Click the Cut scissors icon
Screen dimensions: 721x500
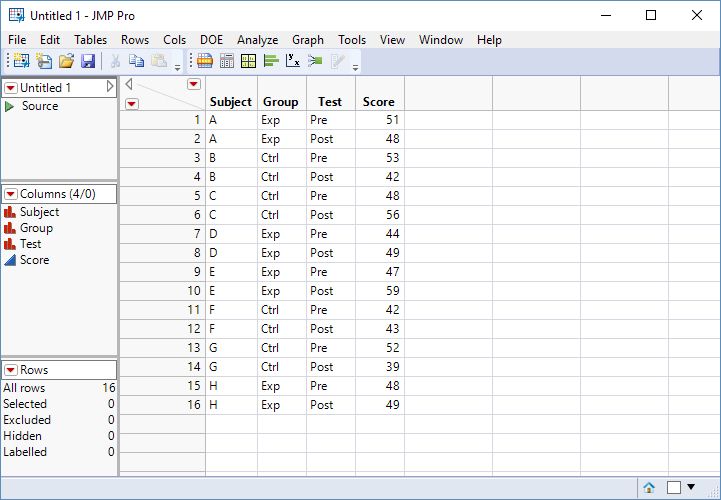pyautogui.click(x=115, y=61)
